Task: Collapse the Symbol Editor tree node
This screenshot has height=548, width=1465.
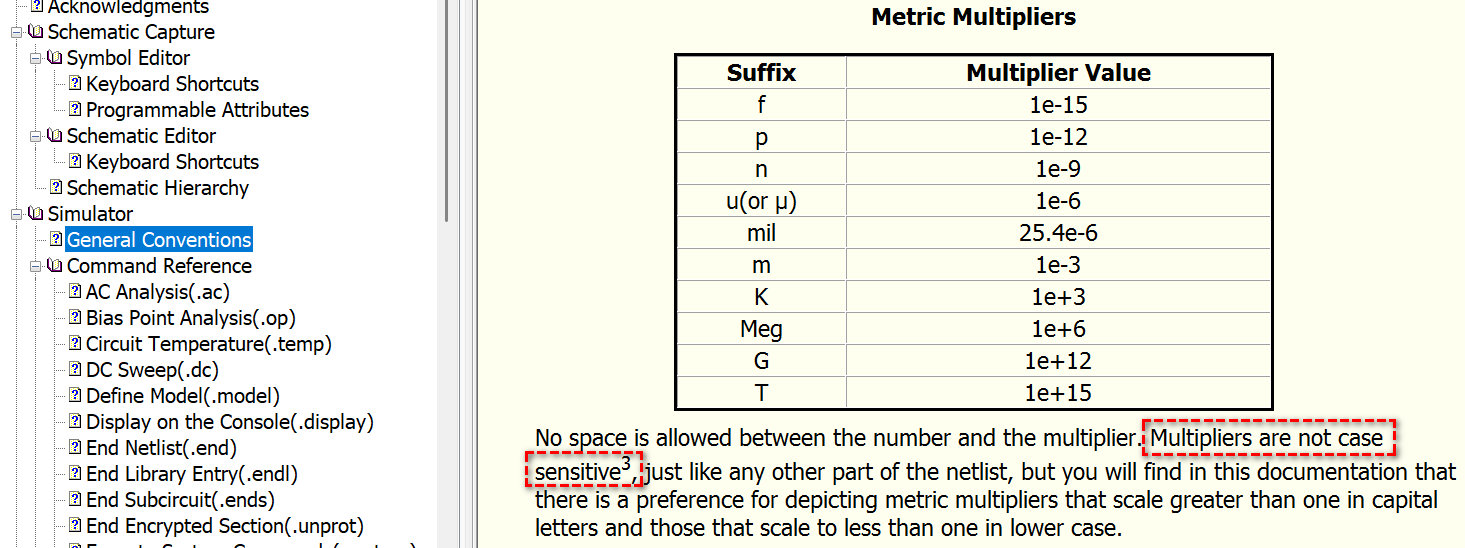Action: (36, 58)
